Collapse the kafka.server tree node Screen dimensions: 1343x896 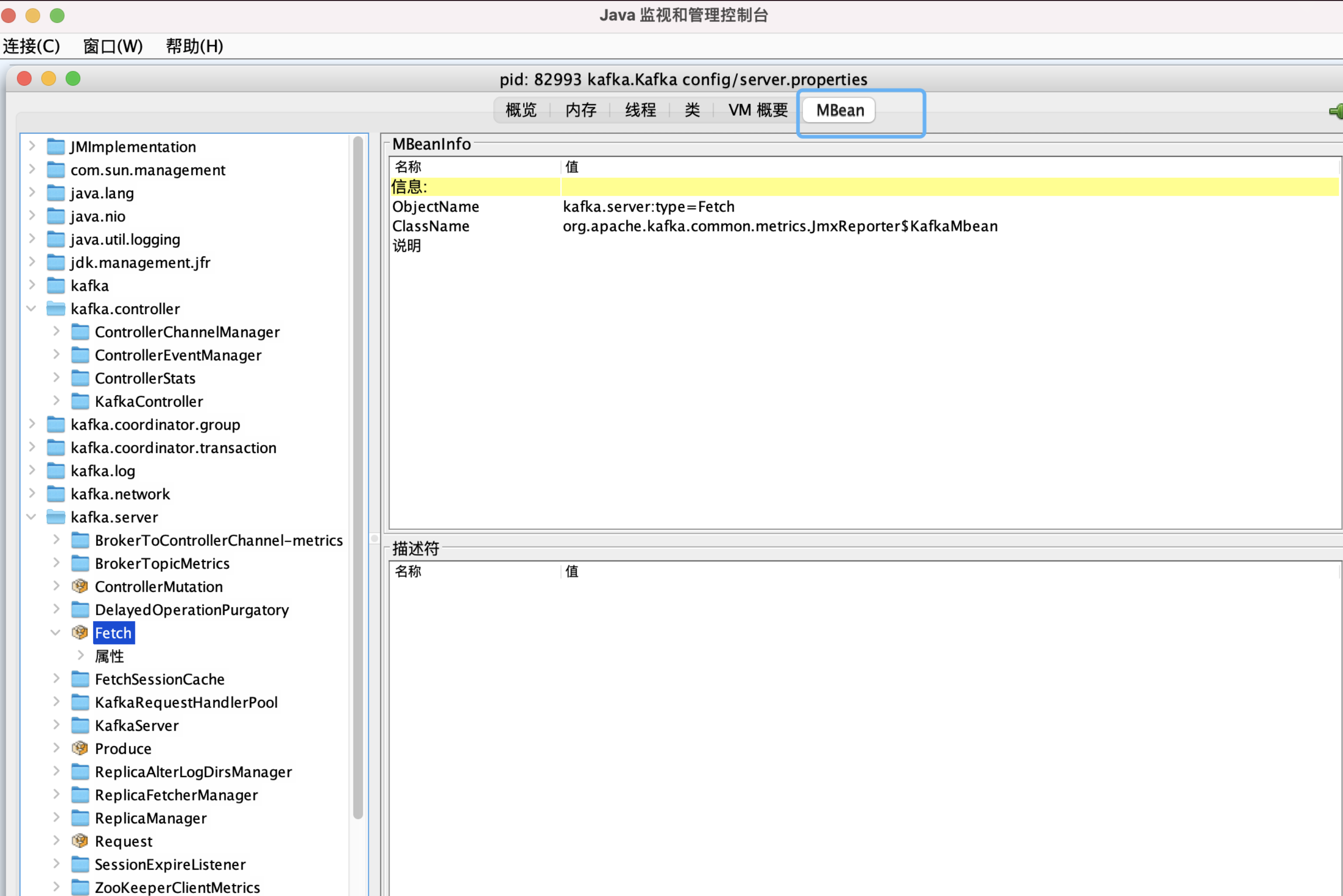pos(31,517)
